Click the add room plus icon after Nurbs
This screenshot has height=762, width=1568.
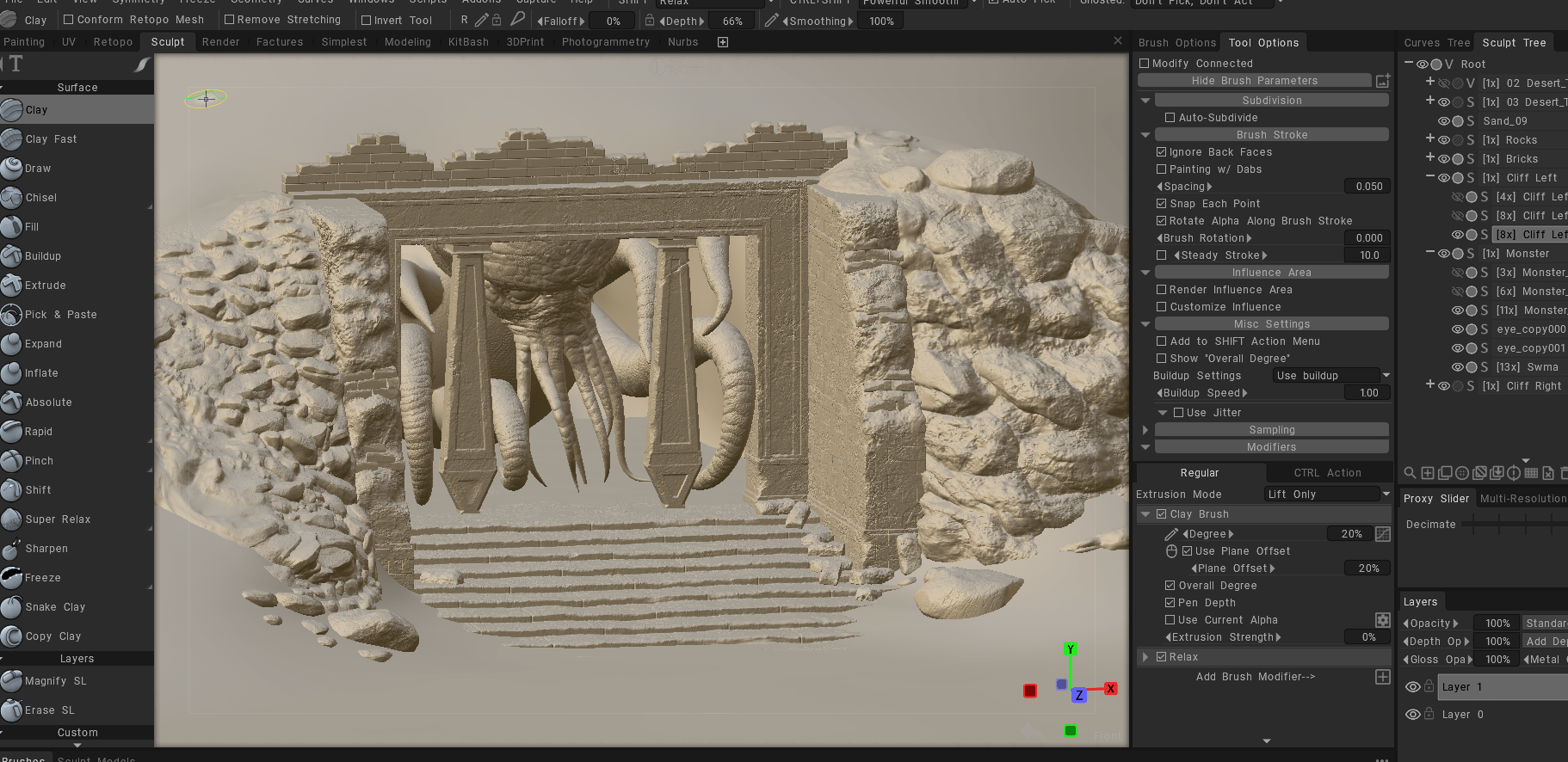(723, 42)
